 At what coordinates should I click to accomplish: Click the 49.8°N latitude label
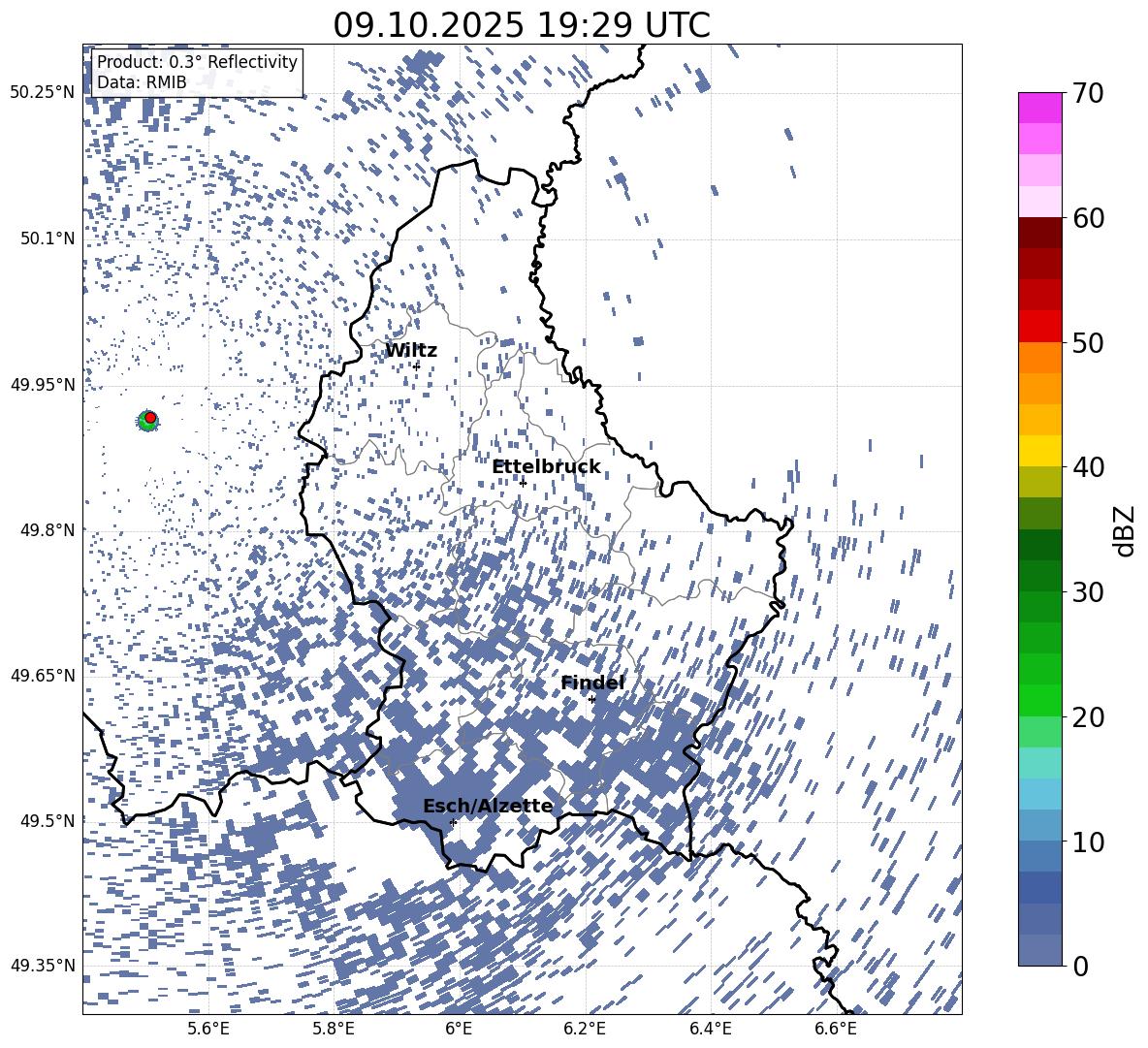pos(48,529)
